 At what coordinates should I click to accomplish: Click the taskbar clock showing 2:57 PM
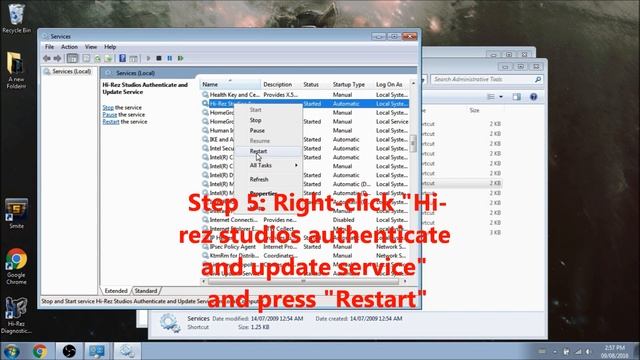[615, 351]
